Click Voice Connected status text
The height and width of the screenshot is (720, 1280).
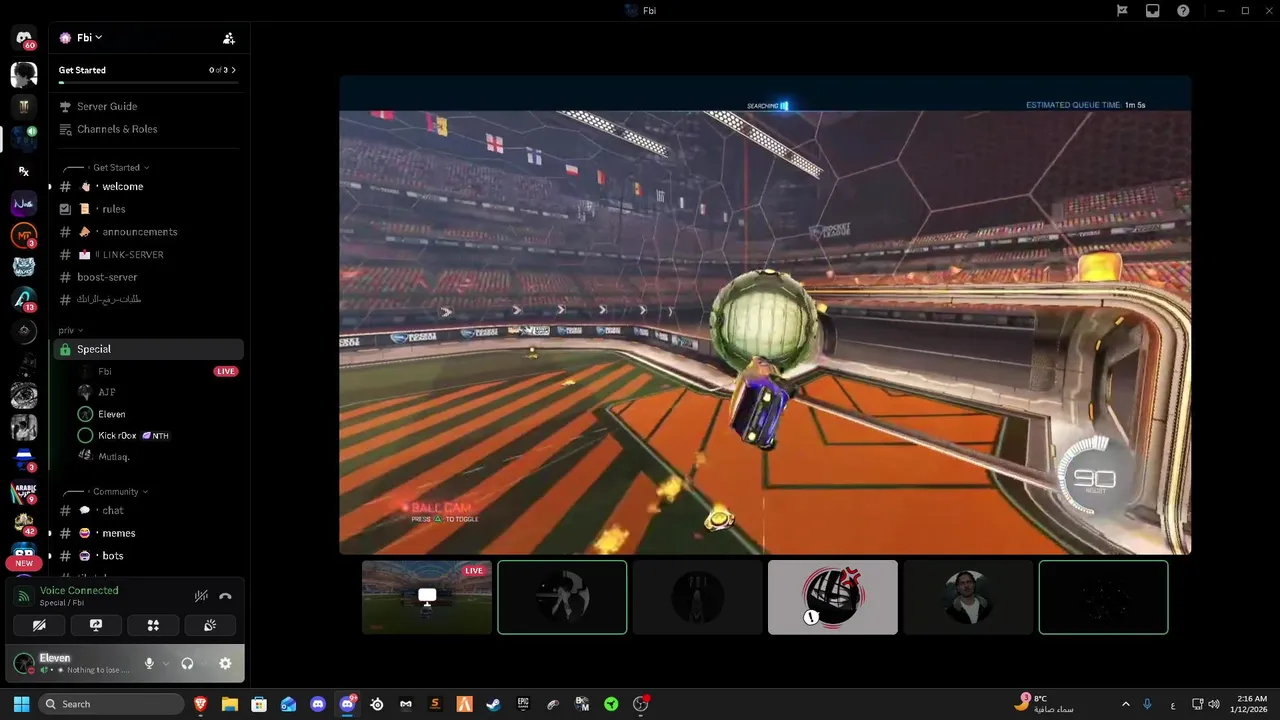pos(79,590)
